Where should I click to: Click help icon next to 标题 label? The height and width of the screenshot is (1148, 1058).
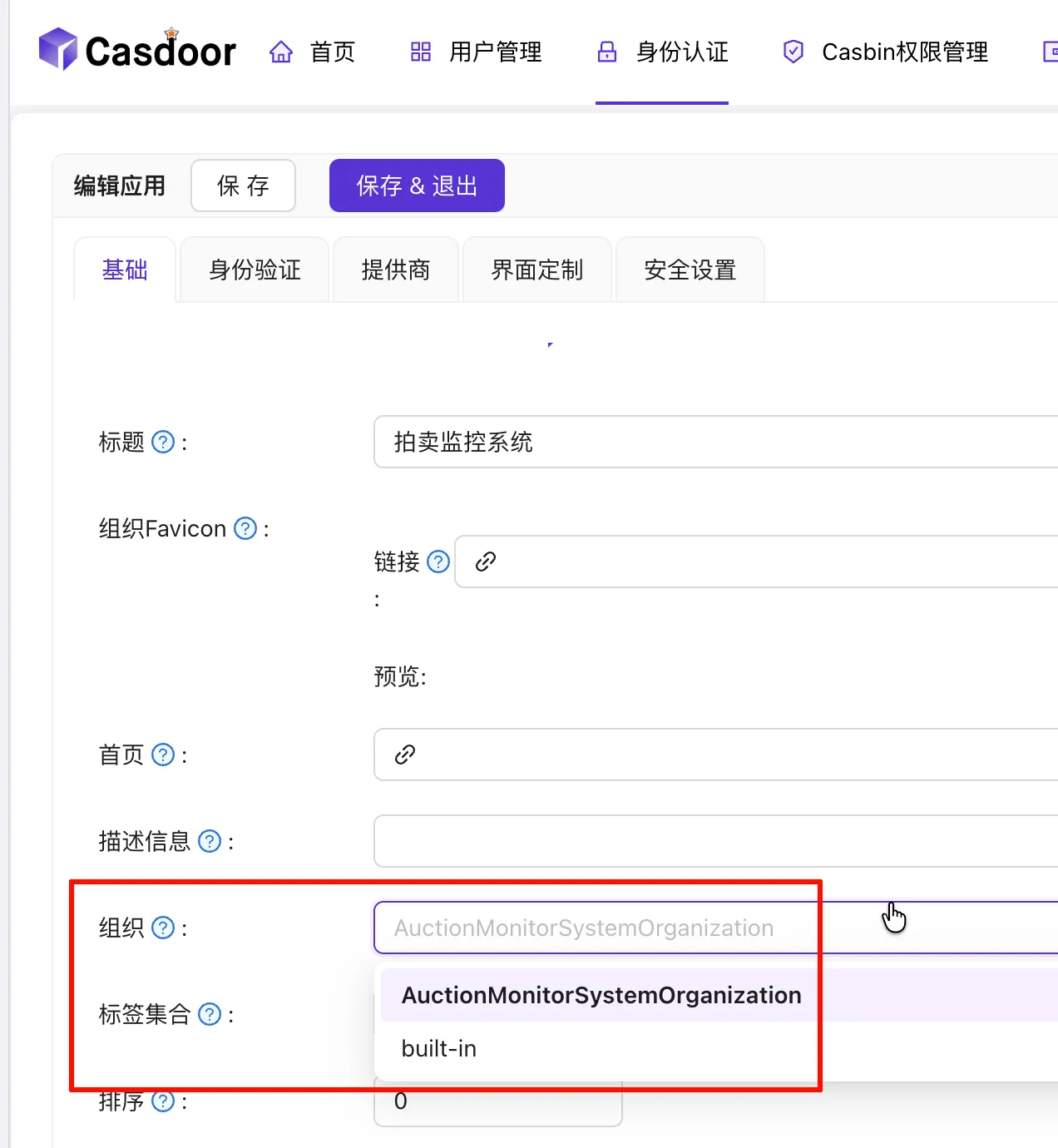coord(163,442)
